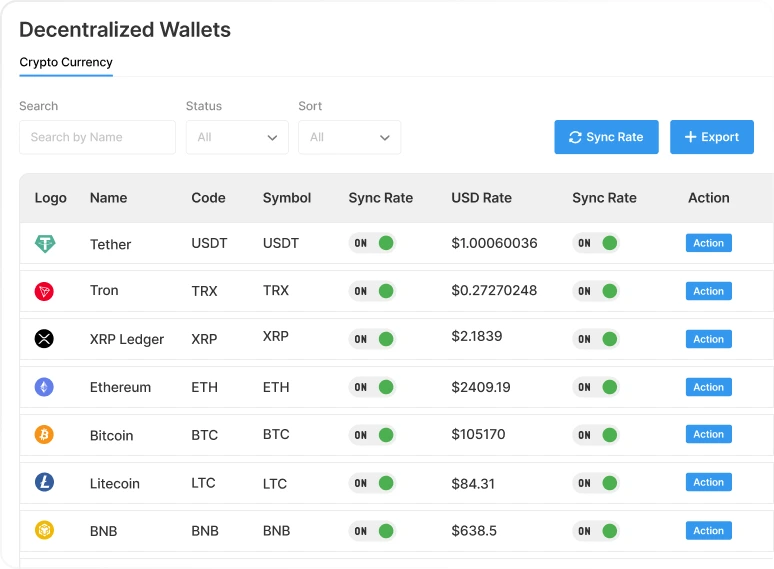774x569 pixels.
Task: Click the Logo column header
Action: tap(50, 198)
